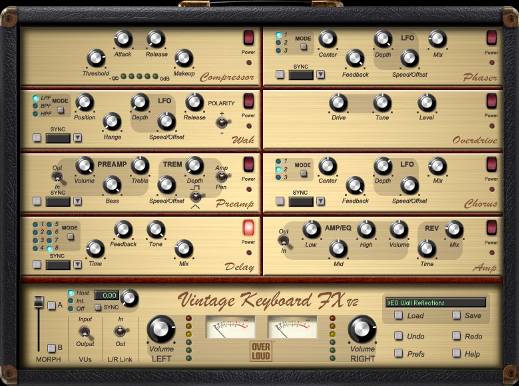Click the Compressor Attack knob

(x=123, y=39)
